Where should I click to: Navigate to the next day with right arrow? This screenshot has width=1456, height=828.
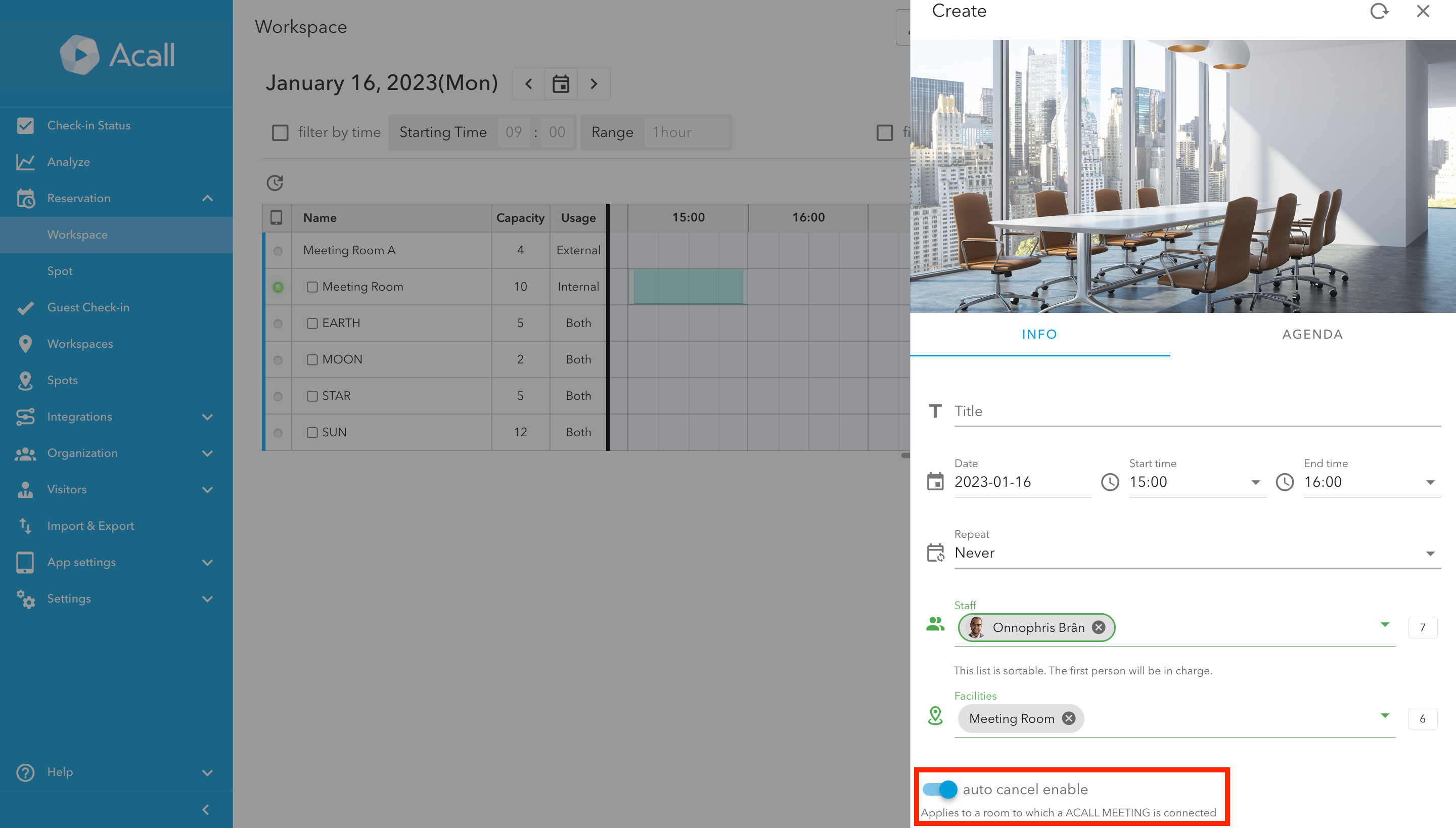point(594,83)
